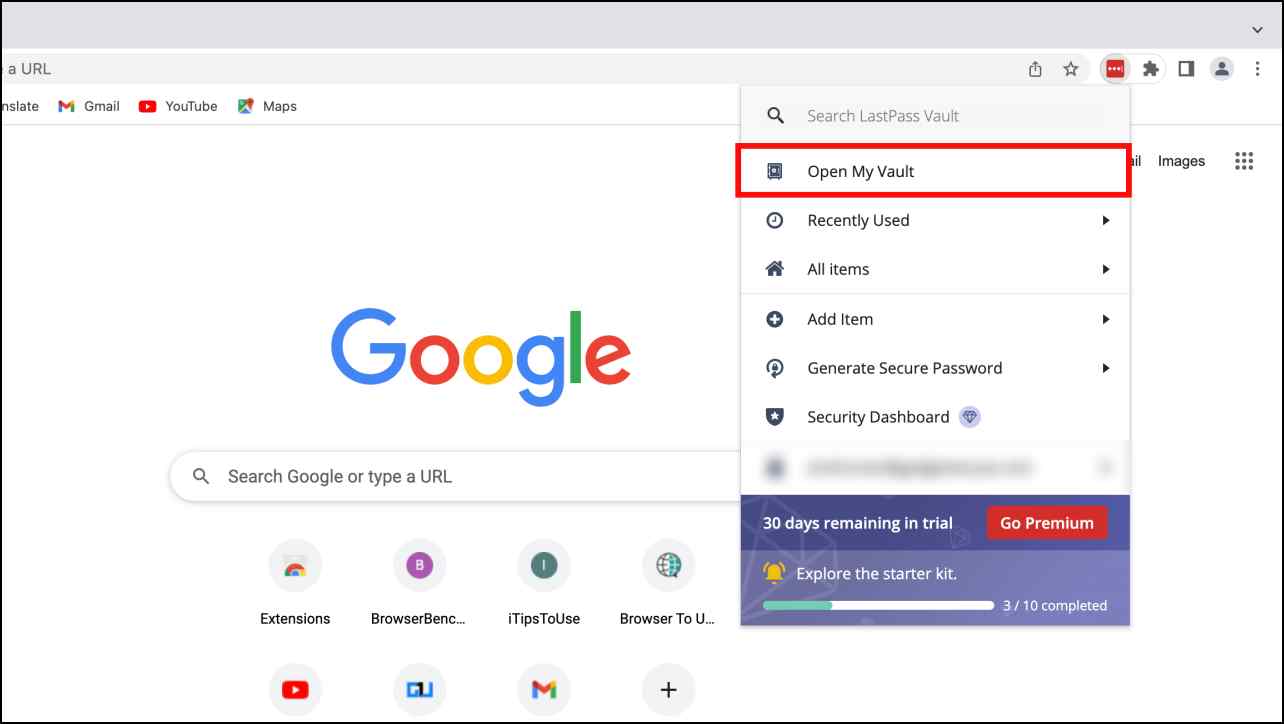Image resolution: width=1284 pixels, height=724 pixels.
Task: Click the password generator icon
Action: [x=775, y=368]
